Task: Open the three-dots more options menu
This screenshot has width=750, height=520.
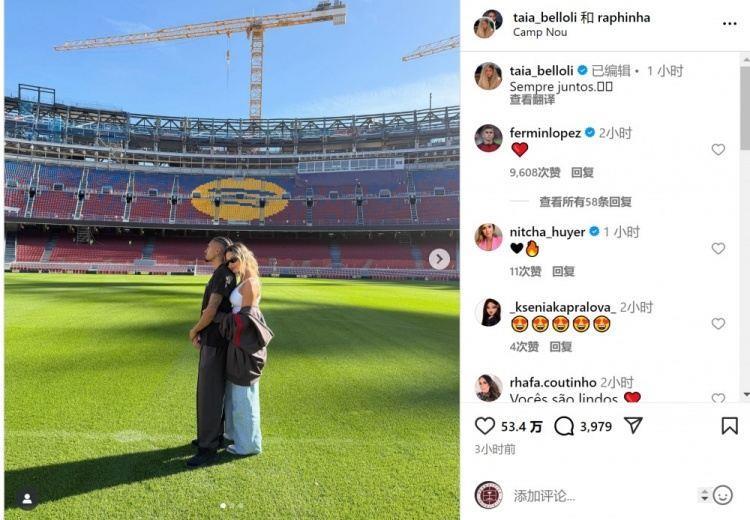Action: pyautogui.click(x=729, y=23)
